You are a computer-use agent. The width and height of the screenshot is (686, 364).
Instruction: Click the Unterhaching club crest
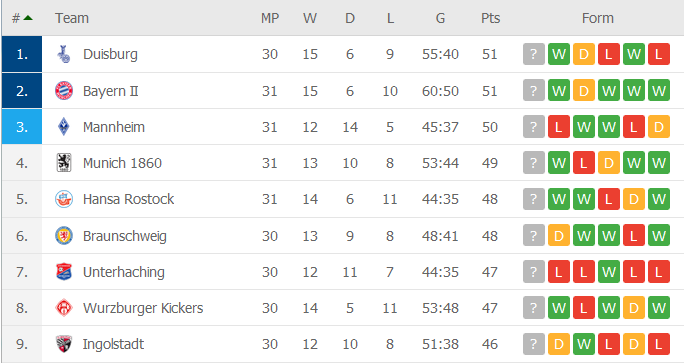[64, 272]
